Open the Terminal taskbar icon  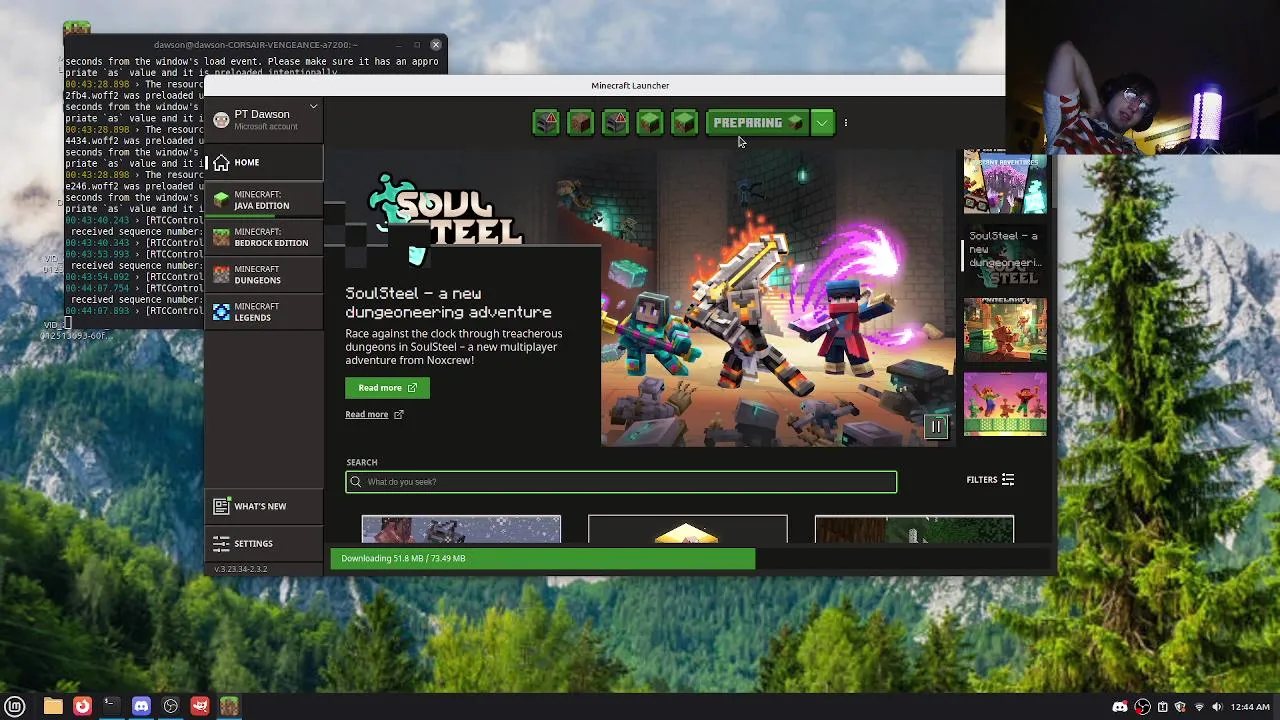[111, 706]
